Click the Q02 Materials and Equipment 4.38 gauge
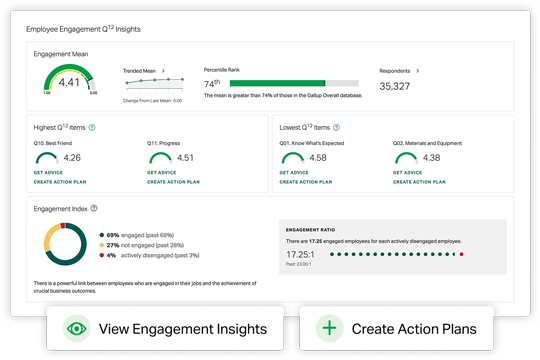Viewport: 540px width, 360px height. 406,158
